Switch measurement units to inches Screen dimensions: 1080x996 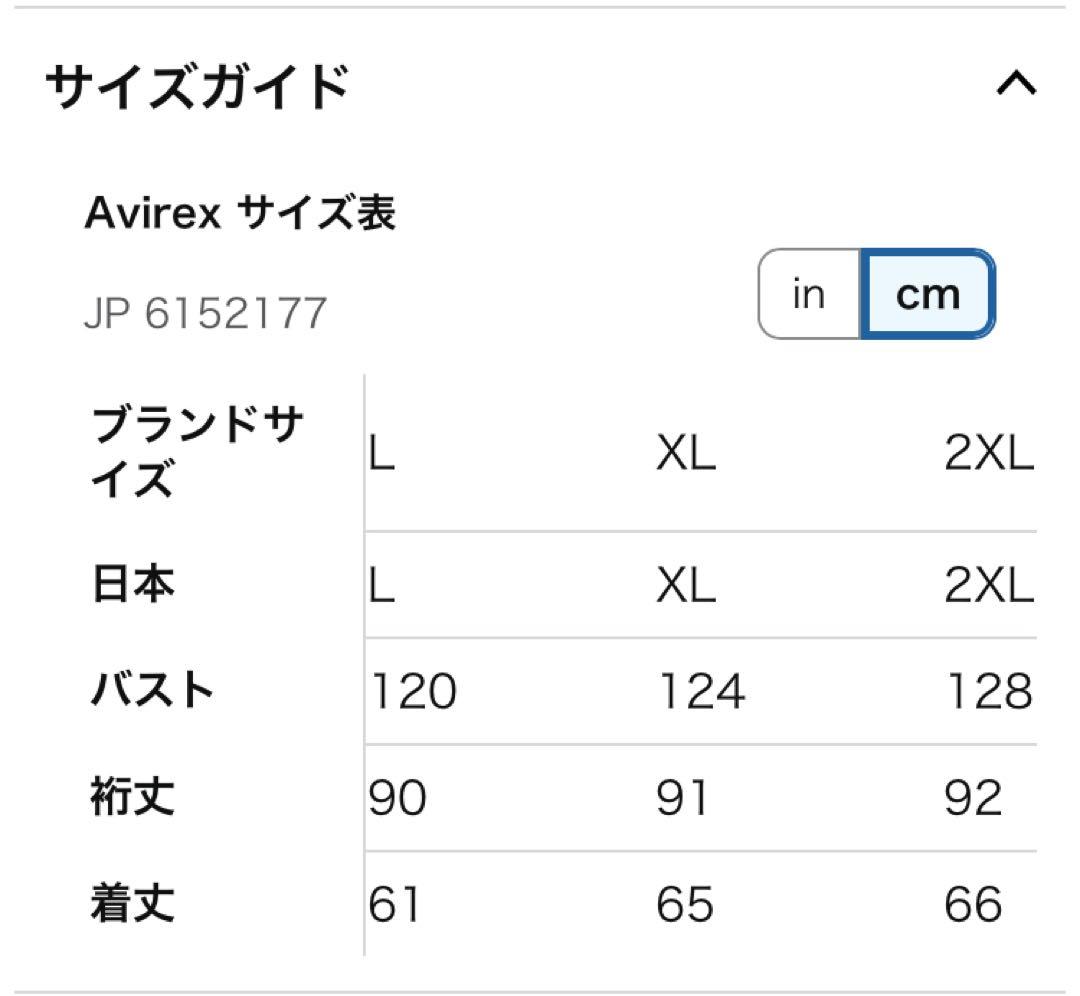(x=809, y=294)
